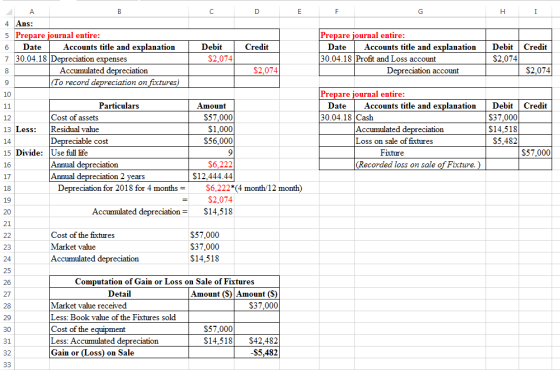Screen dimensions: 560x370
Task: Click 'Gain or (Loss) on Sale' cell
Action: click(119, 353)
